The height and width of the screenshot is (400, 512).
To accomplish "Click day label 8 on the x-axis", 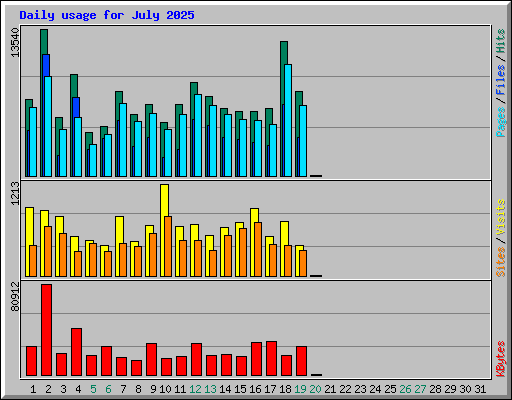I will (138, 389).
